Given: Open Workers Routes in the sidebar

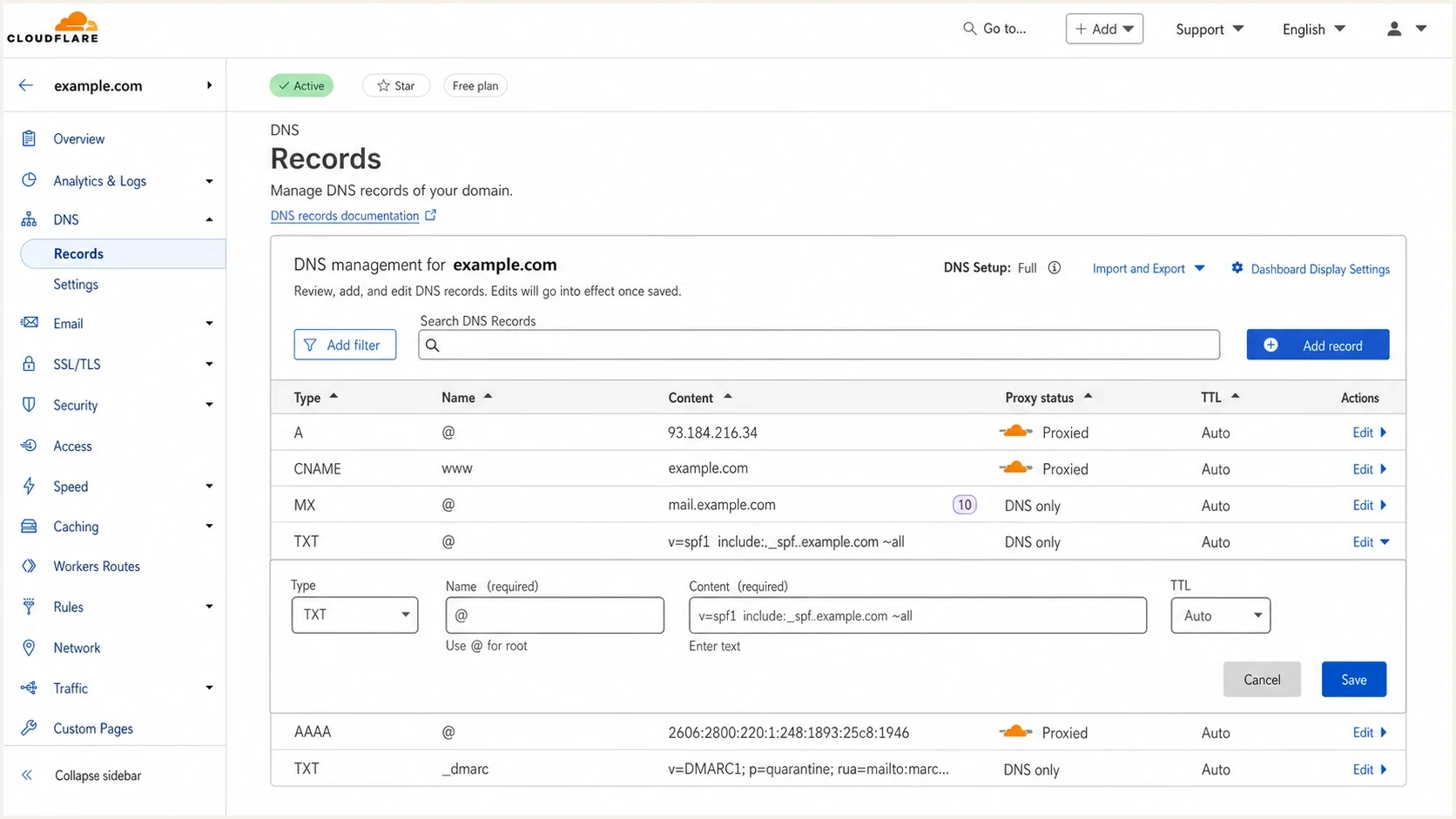Looking at the screenshot, I should tap(97, 566).
